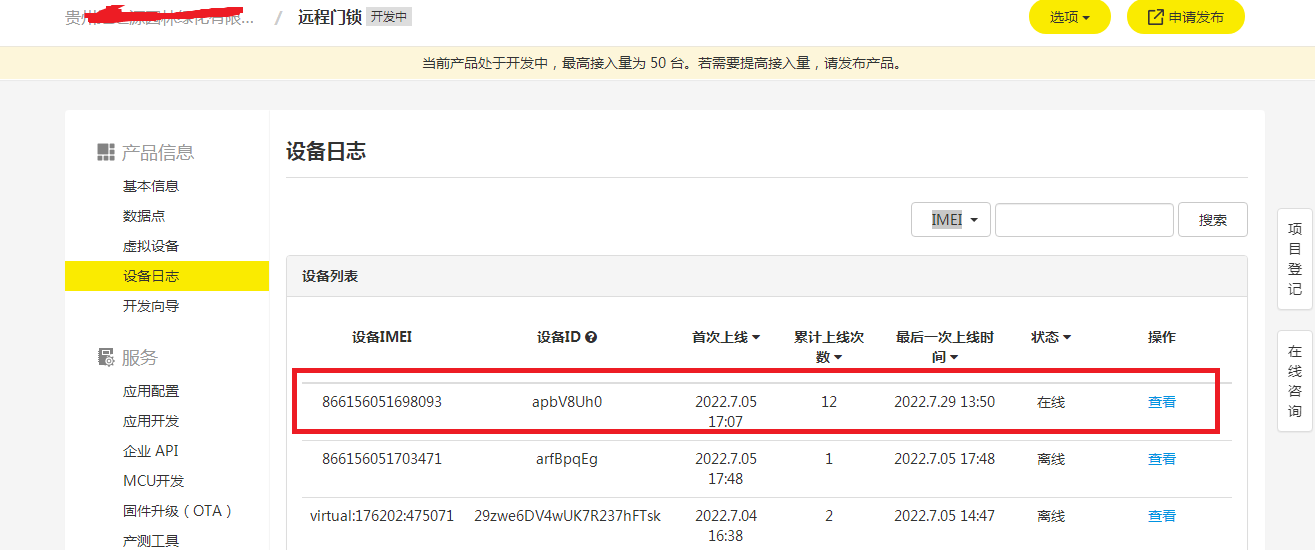
Task: Click the external-link icon in 申请发布
Action: point(1155,17)
